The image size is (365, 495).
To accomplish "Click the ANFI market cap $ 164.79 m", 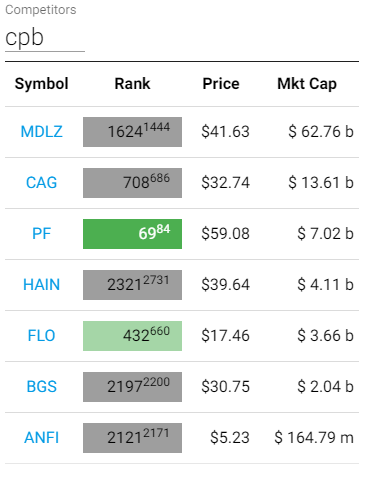I will [x=314, y=438].
